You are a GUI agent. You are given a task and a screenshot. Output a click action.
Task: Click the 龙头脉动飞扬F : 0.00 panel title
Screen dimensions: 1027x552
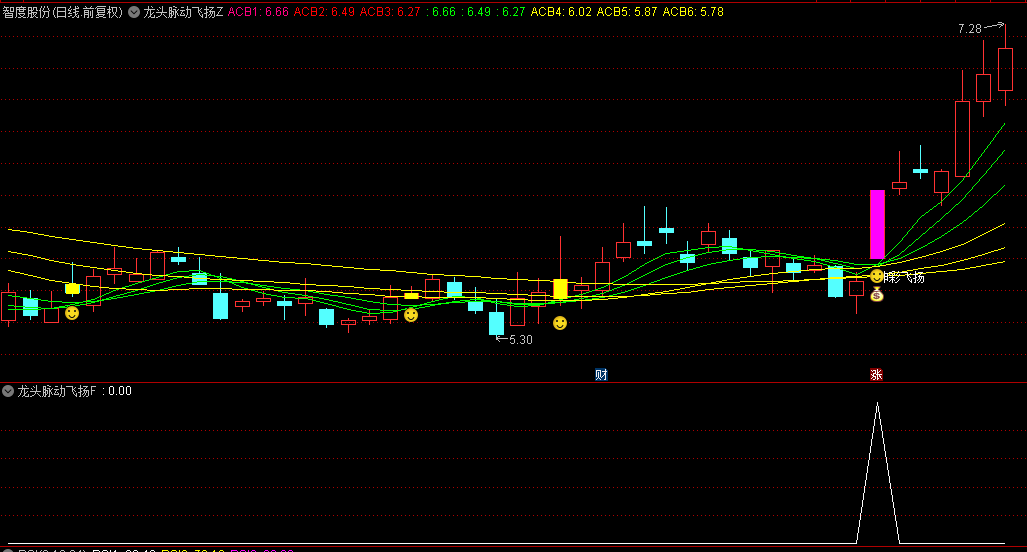click(75, 391)
